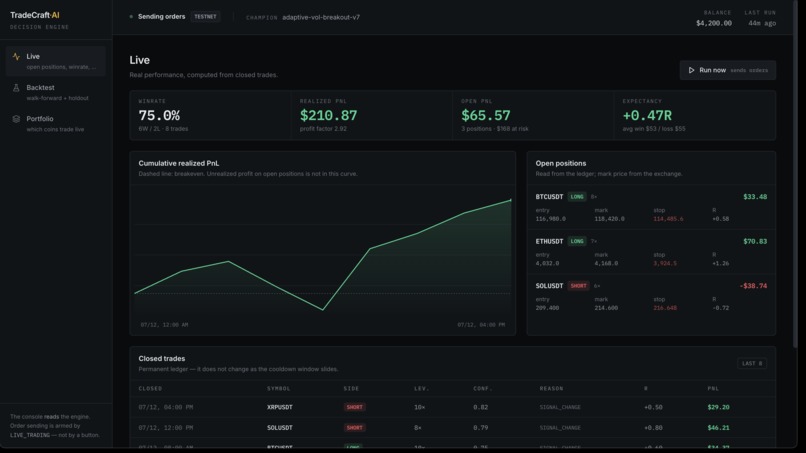Select the XRPUSDT closed trade row symbol

click(x=280, y=407)
